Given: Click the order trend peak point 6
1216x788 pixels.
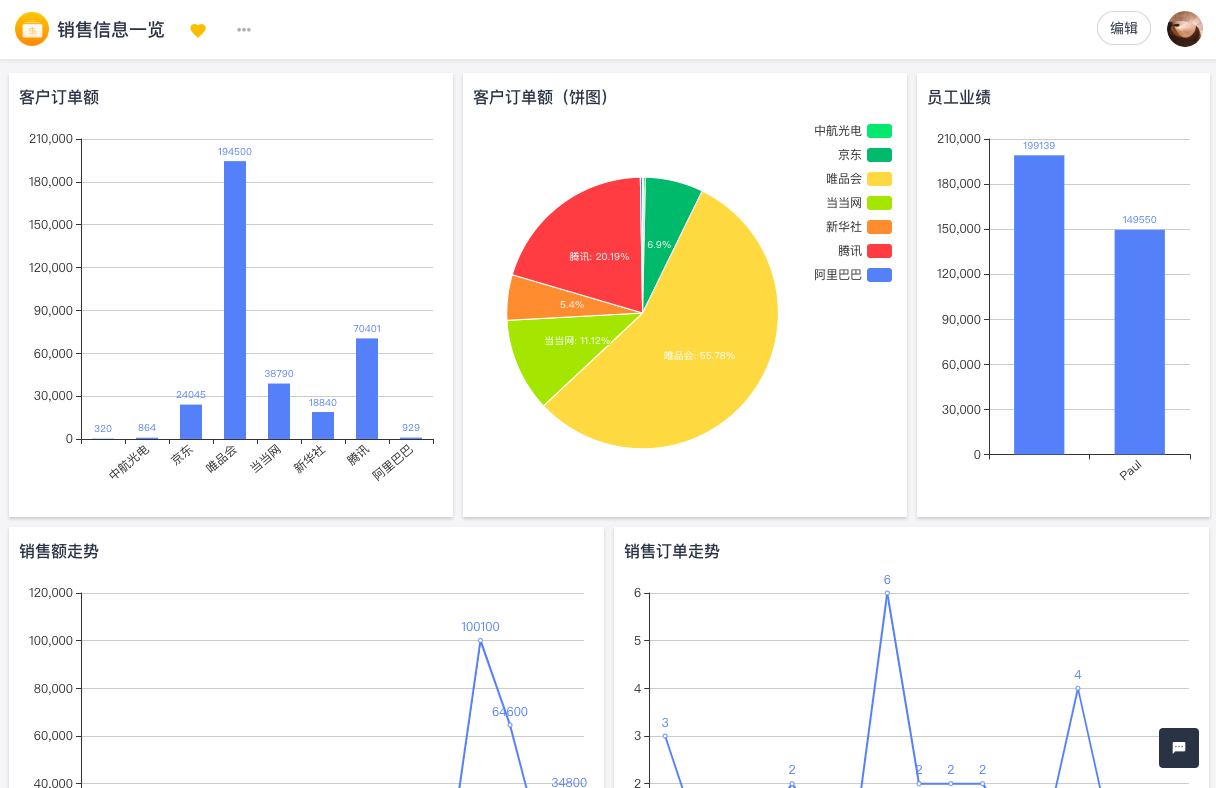Looking at the screenshot, I should (x=887, y=593).
